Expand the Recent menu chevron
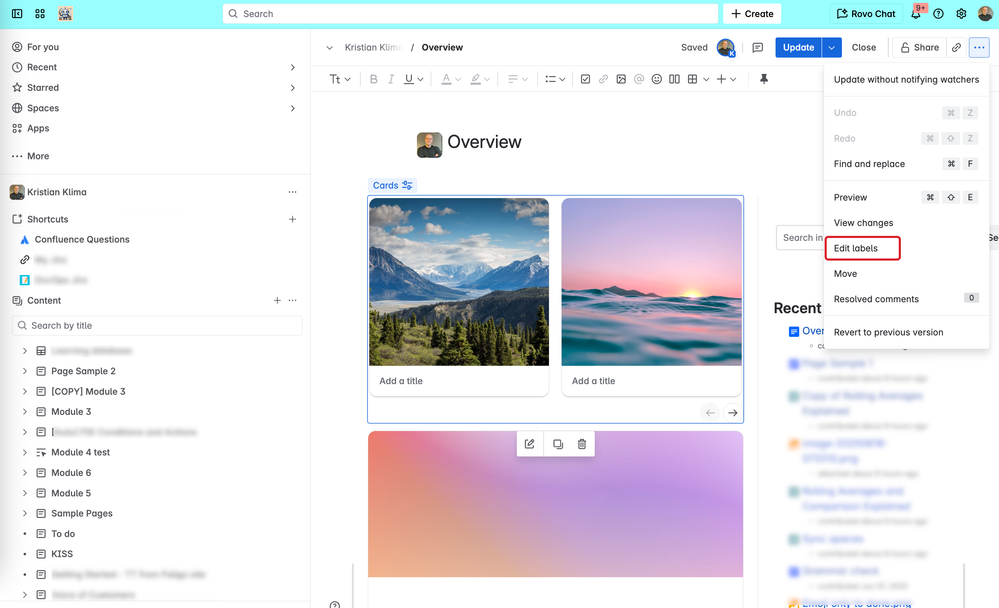Screen dimensions: 999x608 point(292,67)
